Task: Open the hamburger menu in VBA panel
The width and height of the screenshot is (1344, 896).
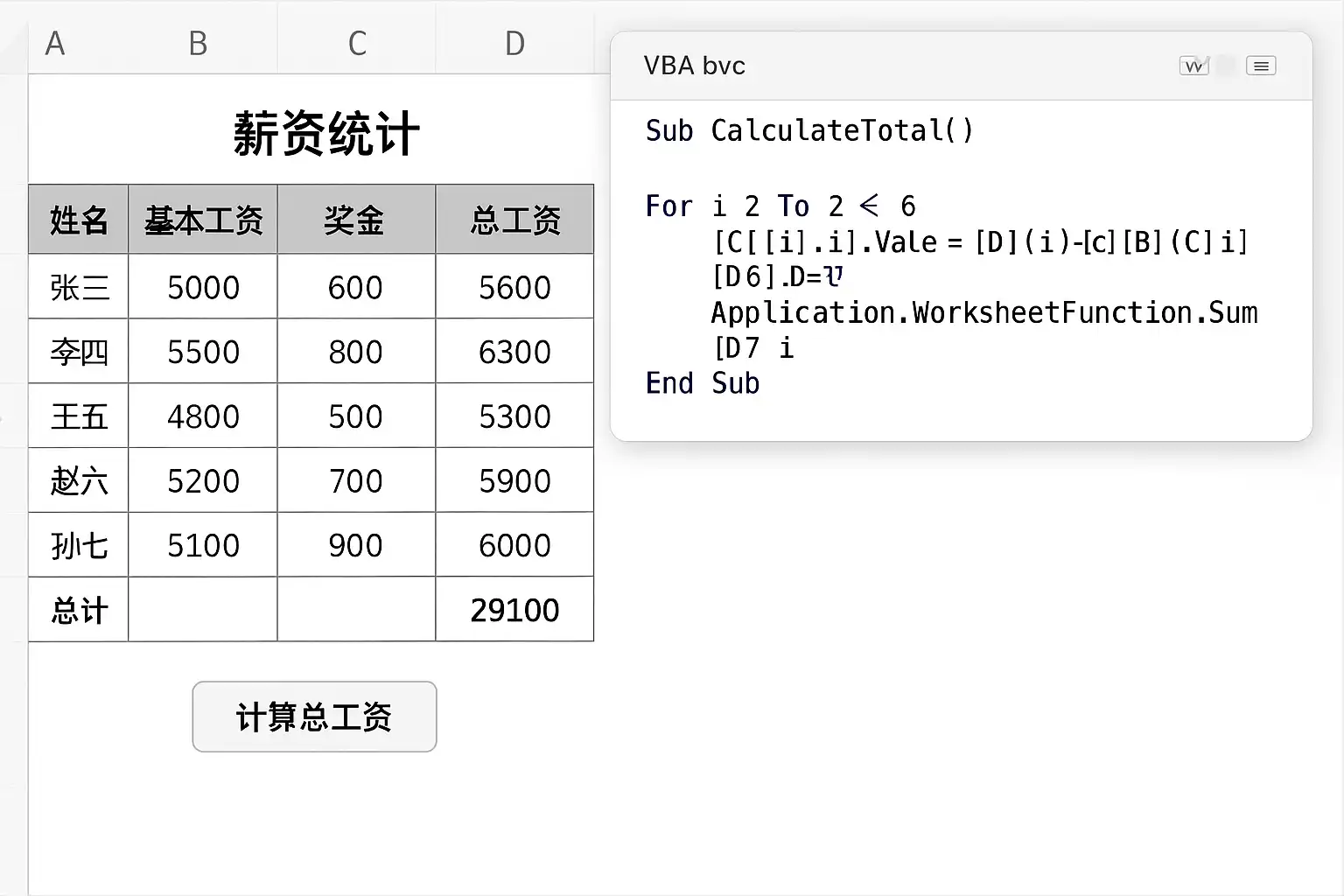Action: (x=1261, y=66)
